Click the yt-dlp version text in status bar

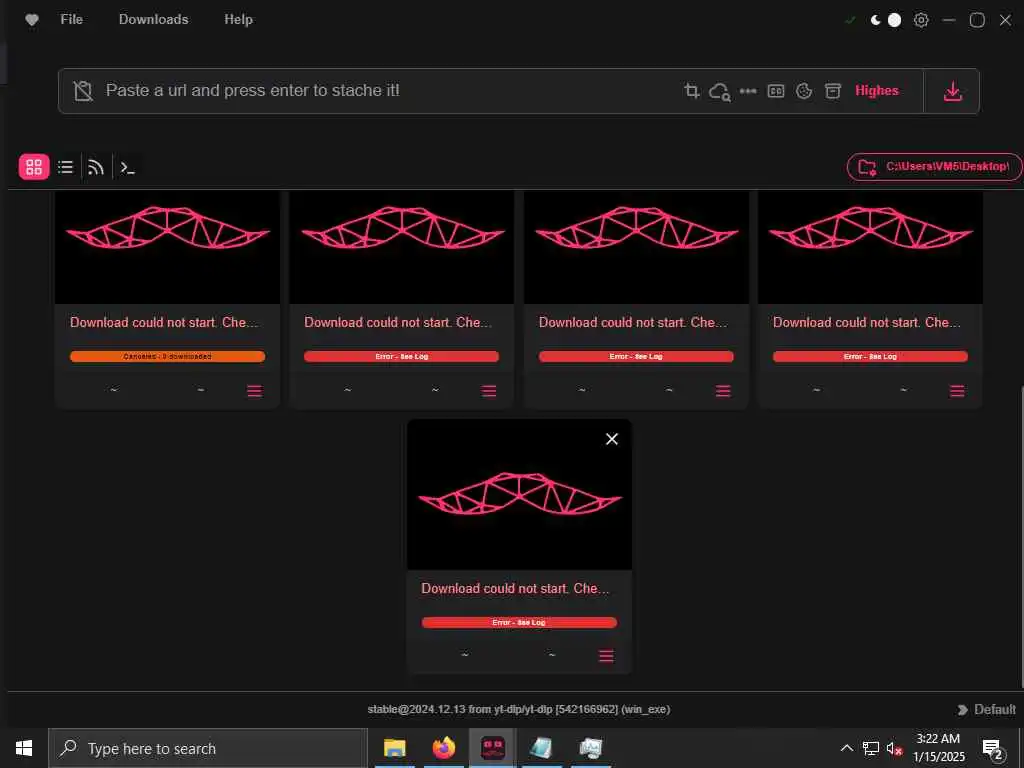[x=519, y=709]
